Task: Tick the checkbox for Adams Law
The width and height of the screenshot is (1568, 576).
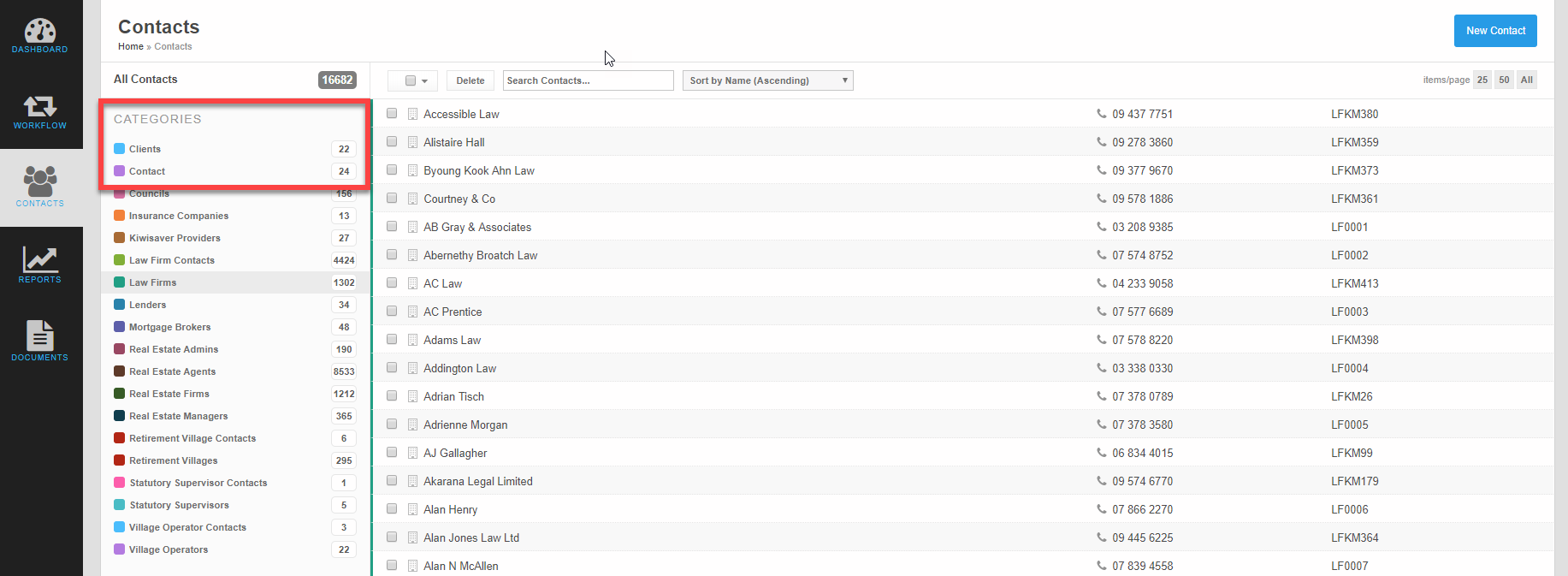Action: click(x=392, y=339)
